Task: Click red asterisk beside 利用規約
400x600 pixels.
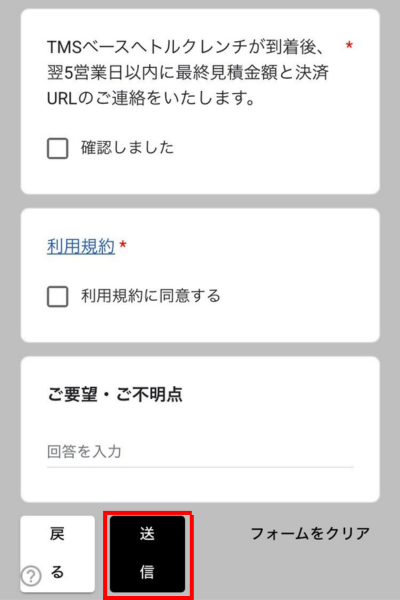Action: 123,245
